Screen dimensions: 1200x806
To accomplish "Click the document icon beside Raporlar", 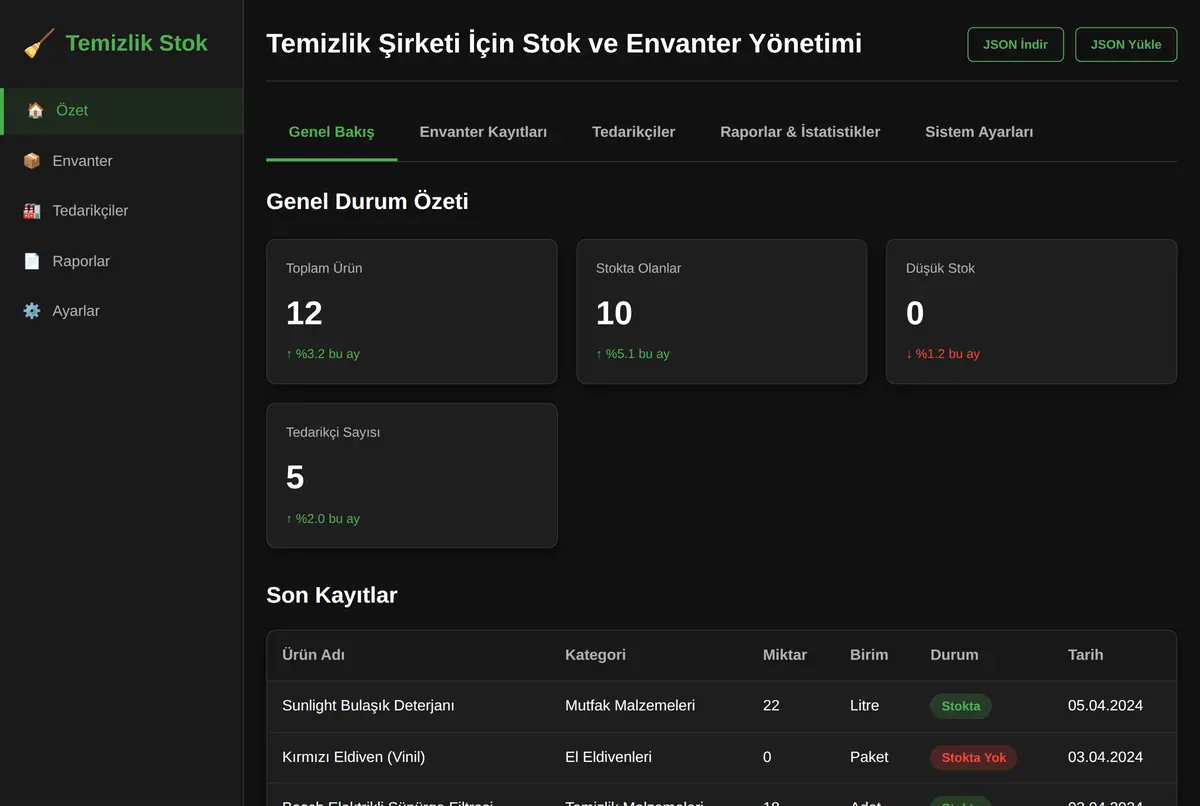I will 32,261.
